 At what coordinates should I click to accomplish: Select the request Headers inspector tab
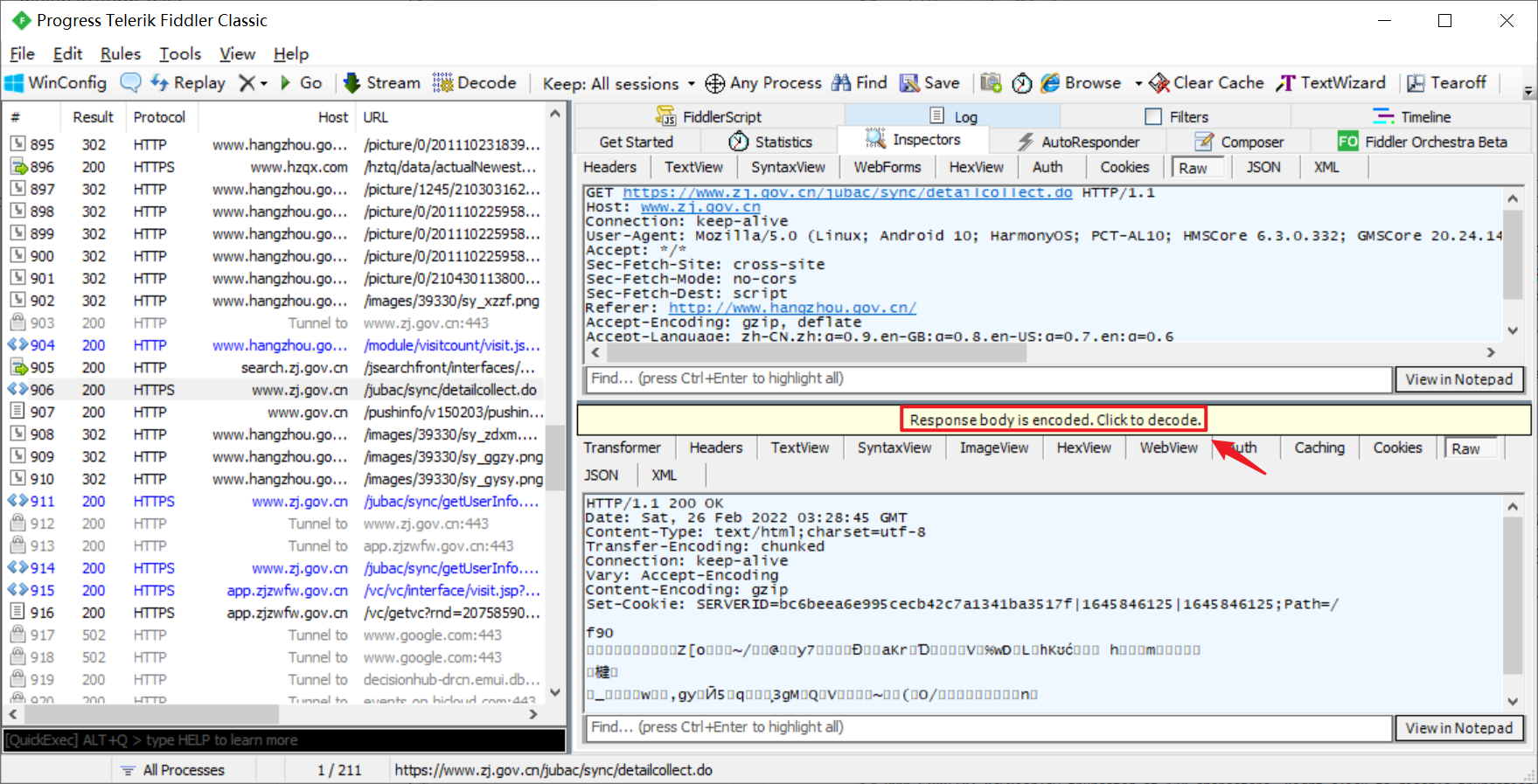click(x=609, y=167)
